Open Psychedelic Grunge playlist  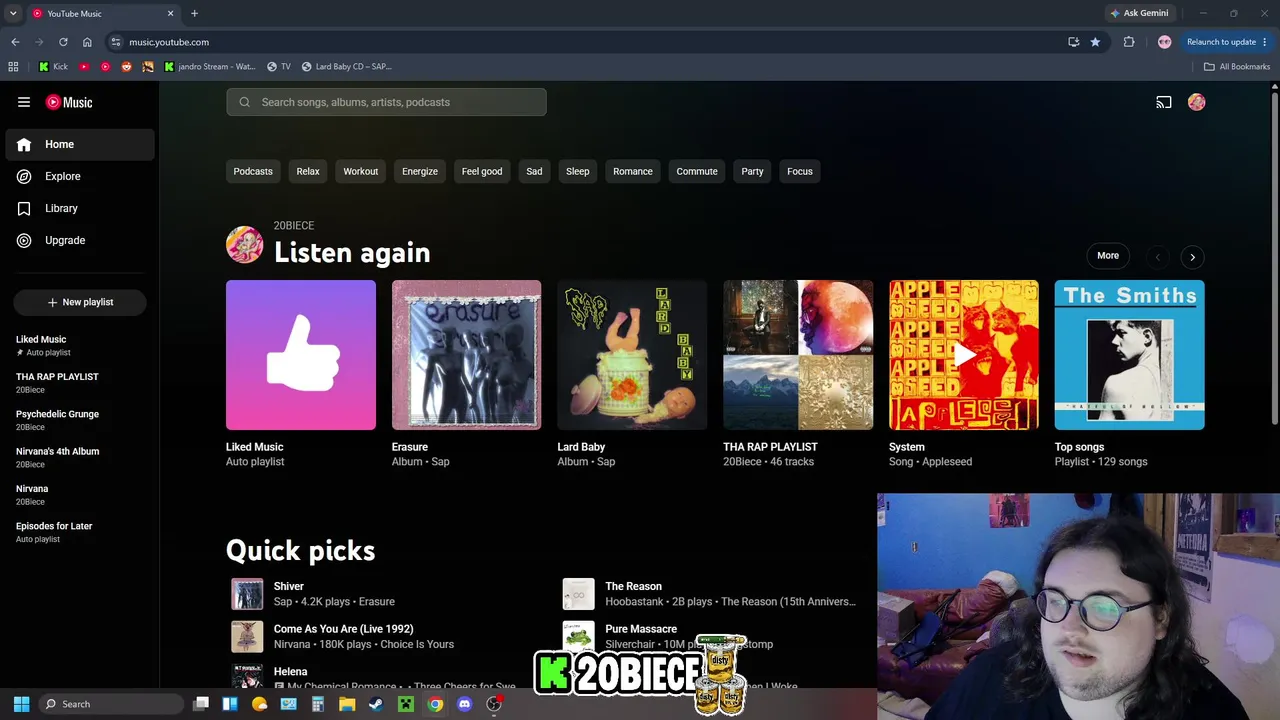[80, 420]
